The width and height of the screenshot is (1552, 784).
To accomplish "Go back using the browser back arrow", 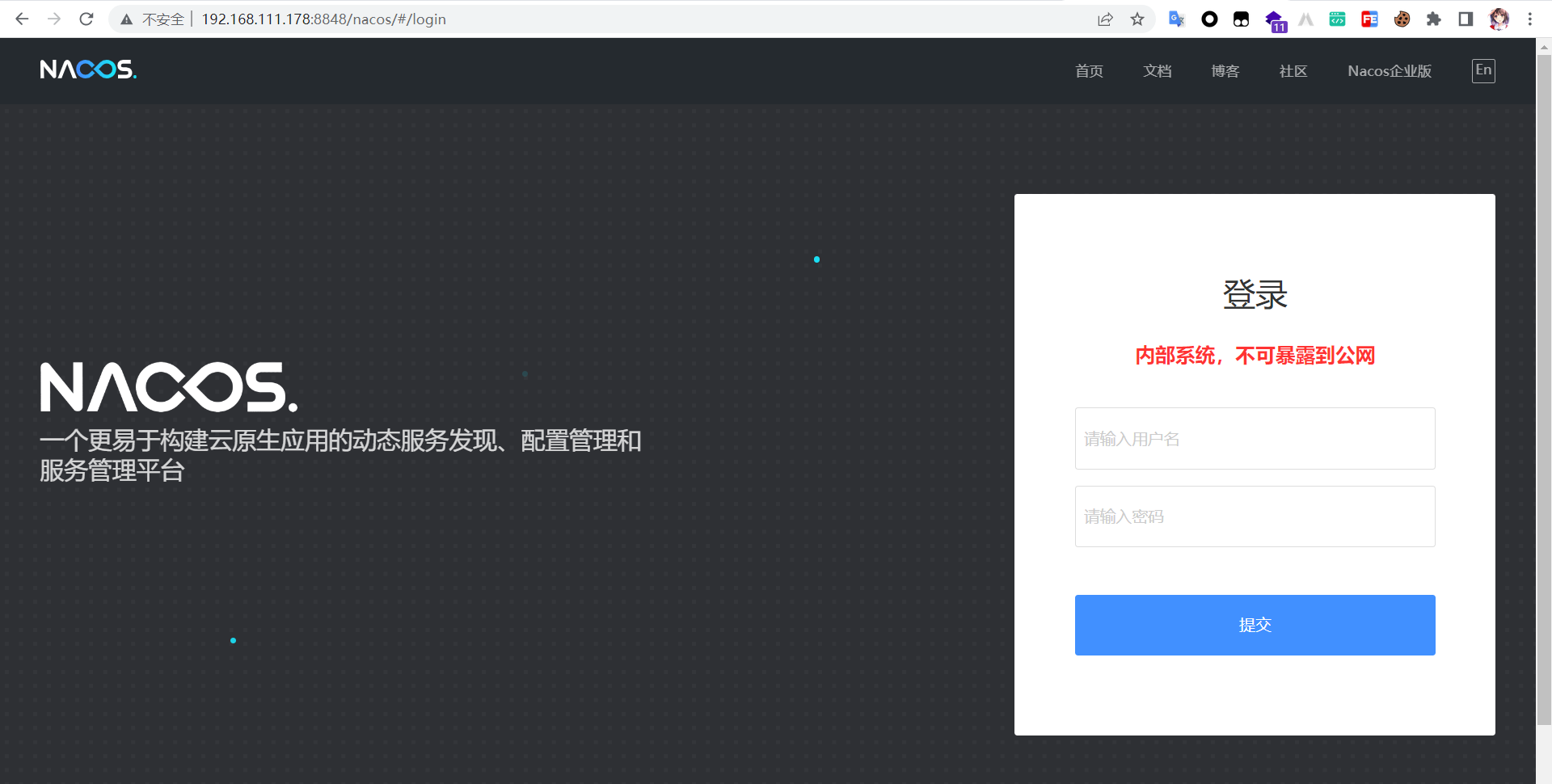I will [x=22, y=19].
